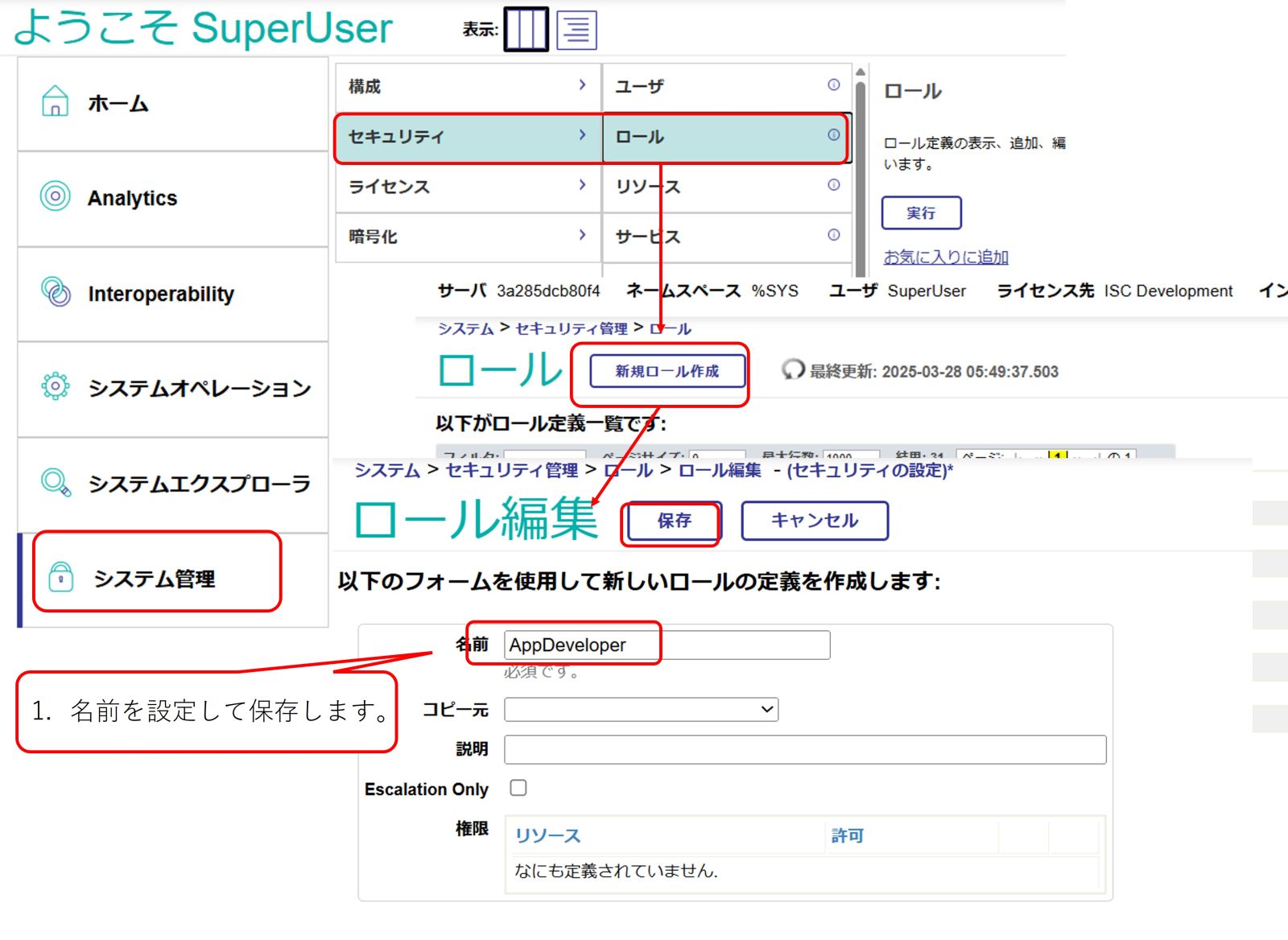This screenshot has width=1288, height=940.
Task: Expand the 構成 submenu chevron
Action: point(582,85)
